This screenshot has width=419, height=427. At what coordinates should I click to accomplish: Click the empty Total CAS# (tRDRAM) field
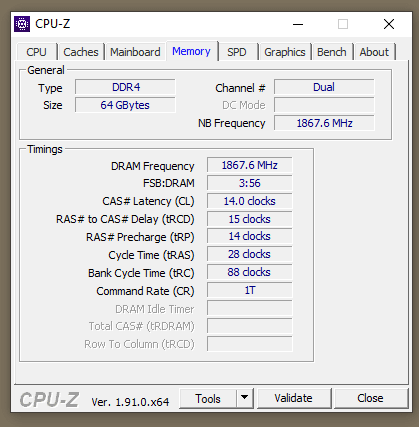250,326
